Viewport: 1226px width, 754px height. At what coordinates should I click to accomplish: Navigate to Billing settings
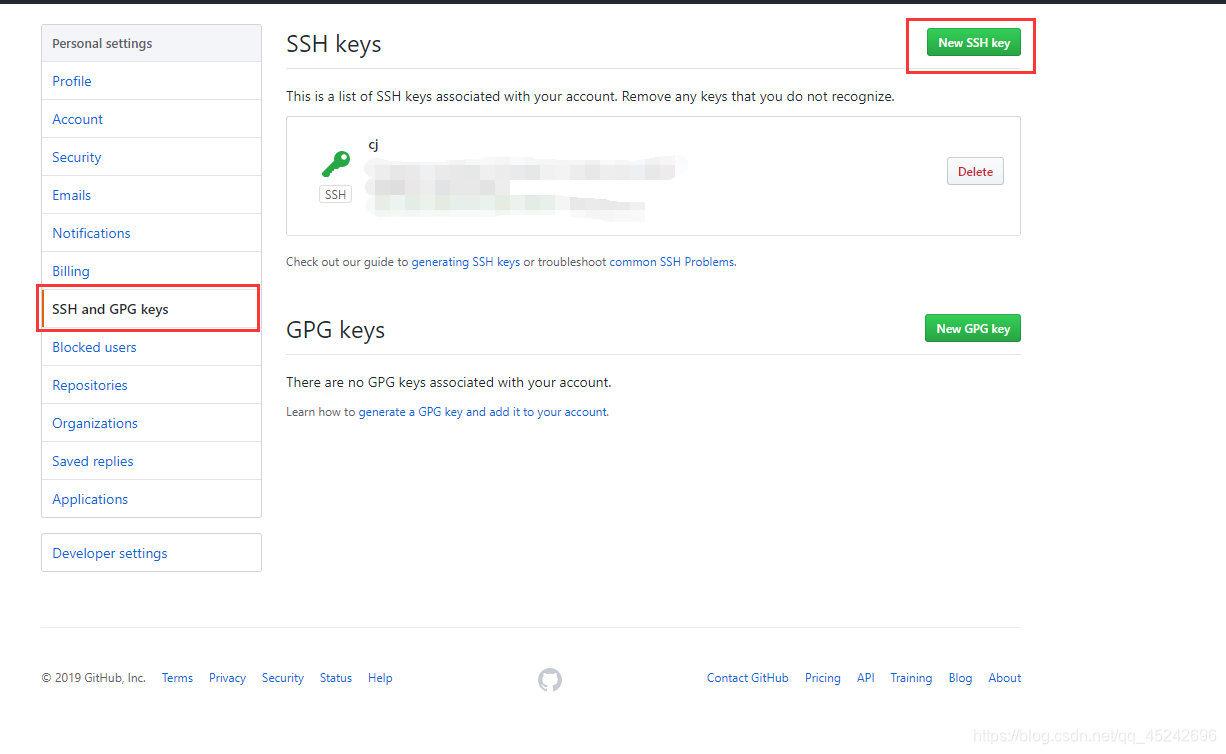[70, 270]
